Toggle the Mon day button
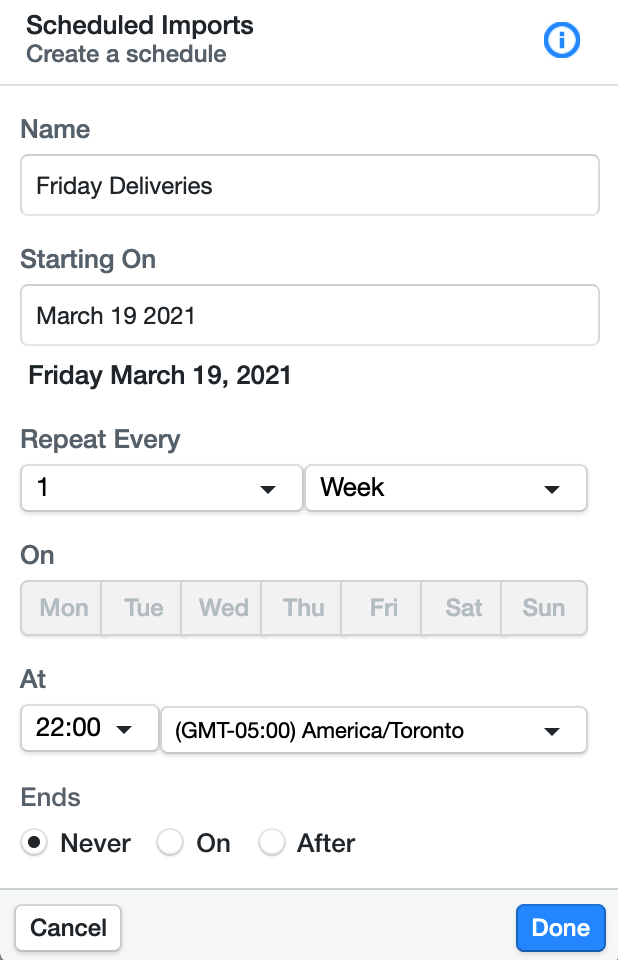Image resolution: width=618 pixels, height=960 pixels. click(63, 608)
